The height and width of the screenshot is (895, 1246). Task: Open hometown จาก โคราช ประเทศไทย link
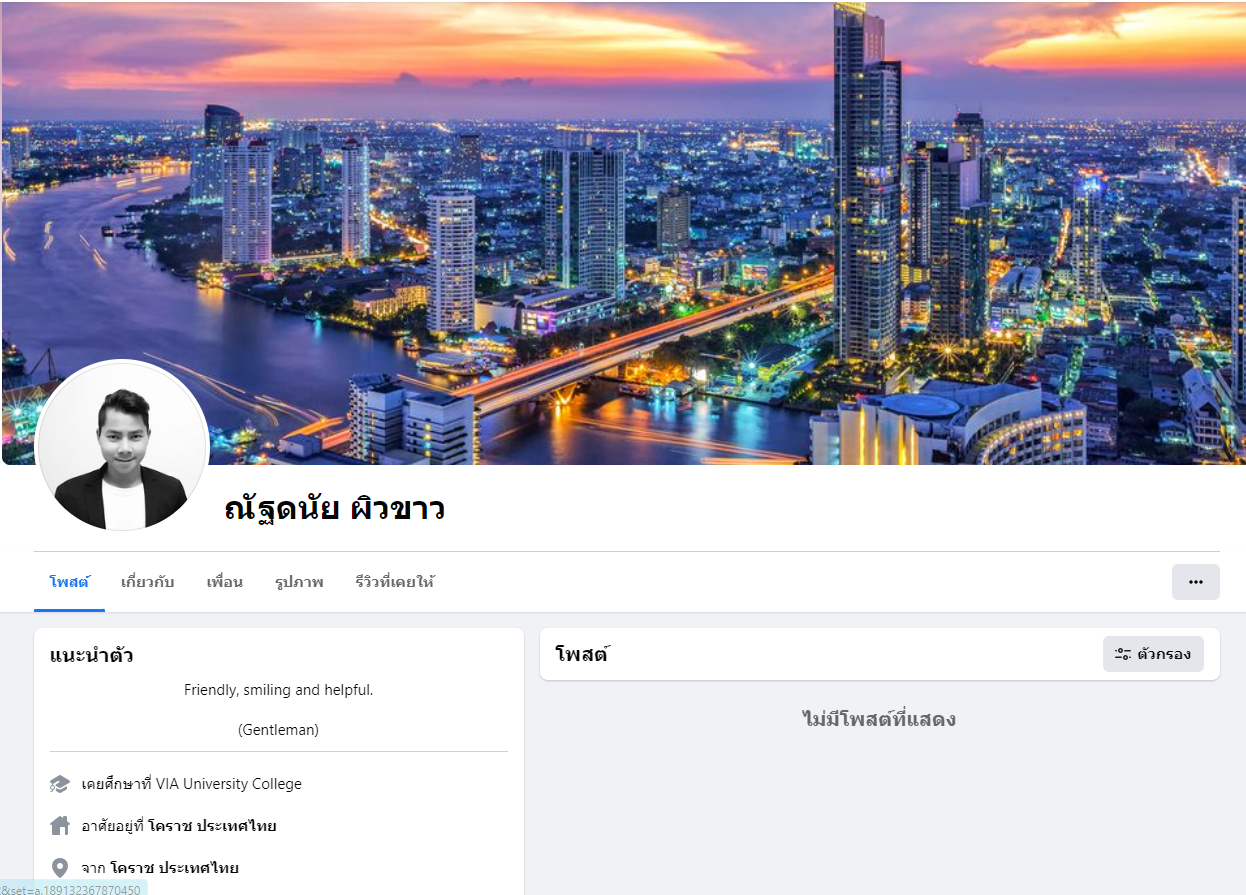(x=175, y=868)
